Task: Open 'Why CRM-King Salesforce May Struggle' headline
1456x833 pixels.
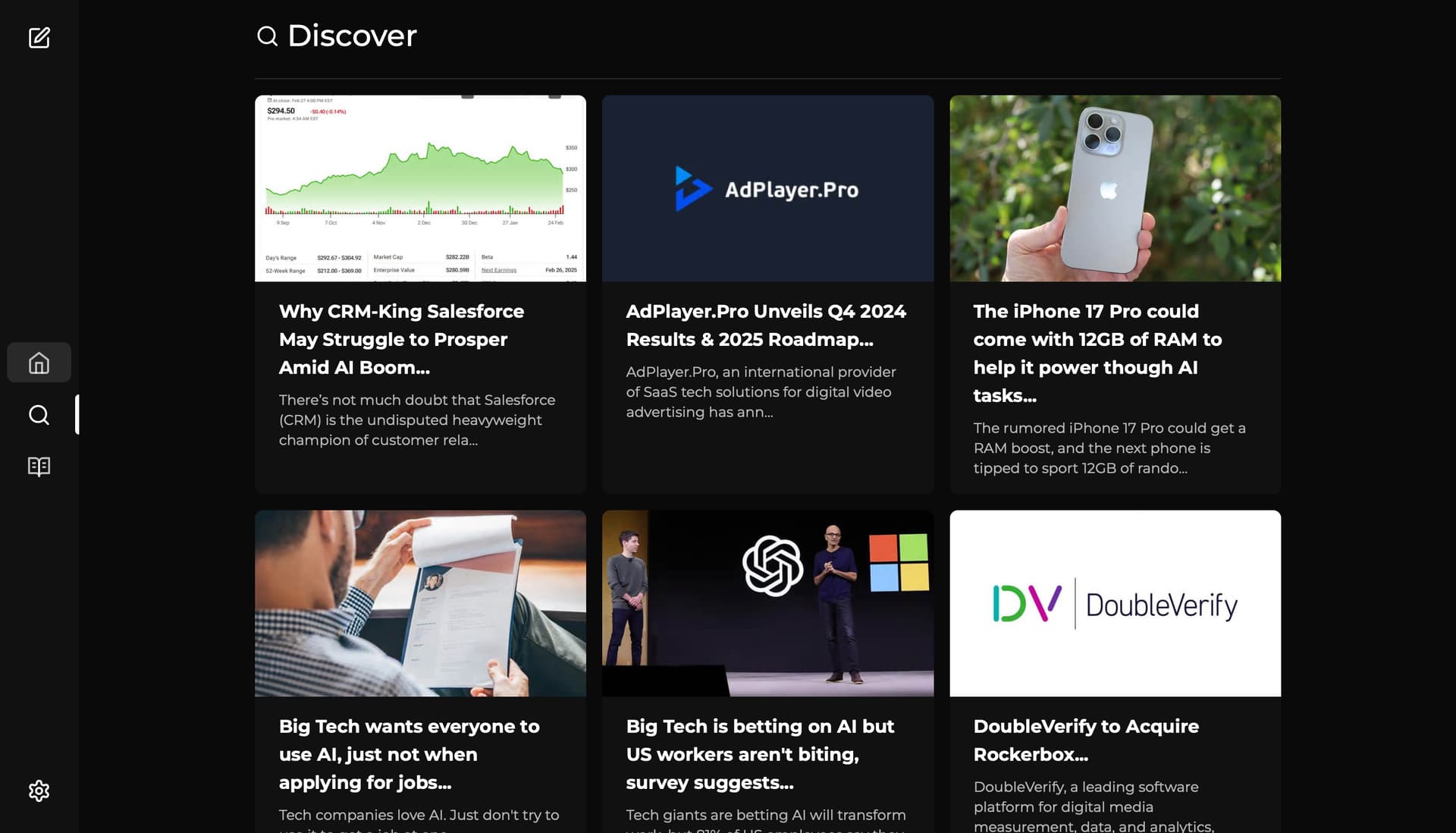Action: pos(401,339)
